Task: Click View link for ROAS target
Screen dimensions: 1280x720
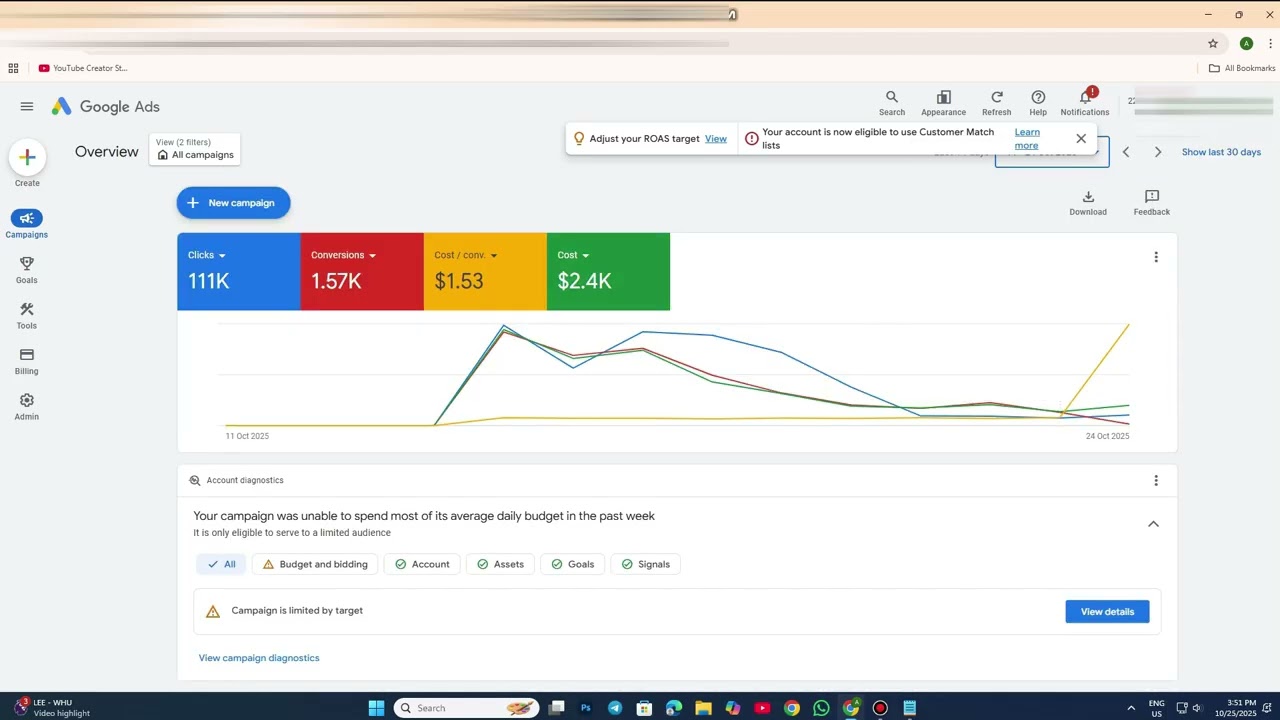Action: (716, 139)
